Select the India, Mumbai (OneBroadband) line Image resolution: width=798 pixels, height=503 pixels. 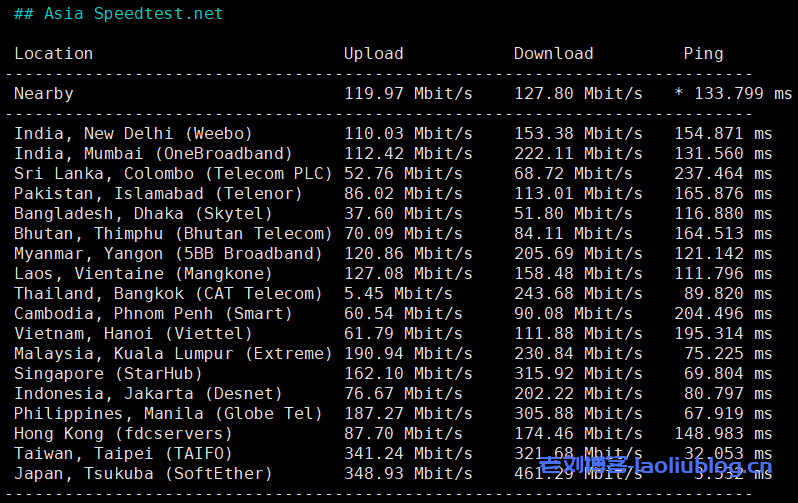pyautogui.click(x=153, y=154)
